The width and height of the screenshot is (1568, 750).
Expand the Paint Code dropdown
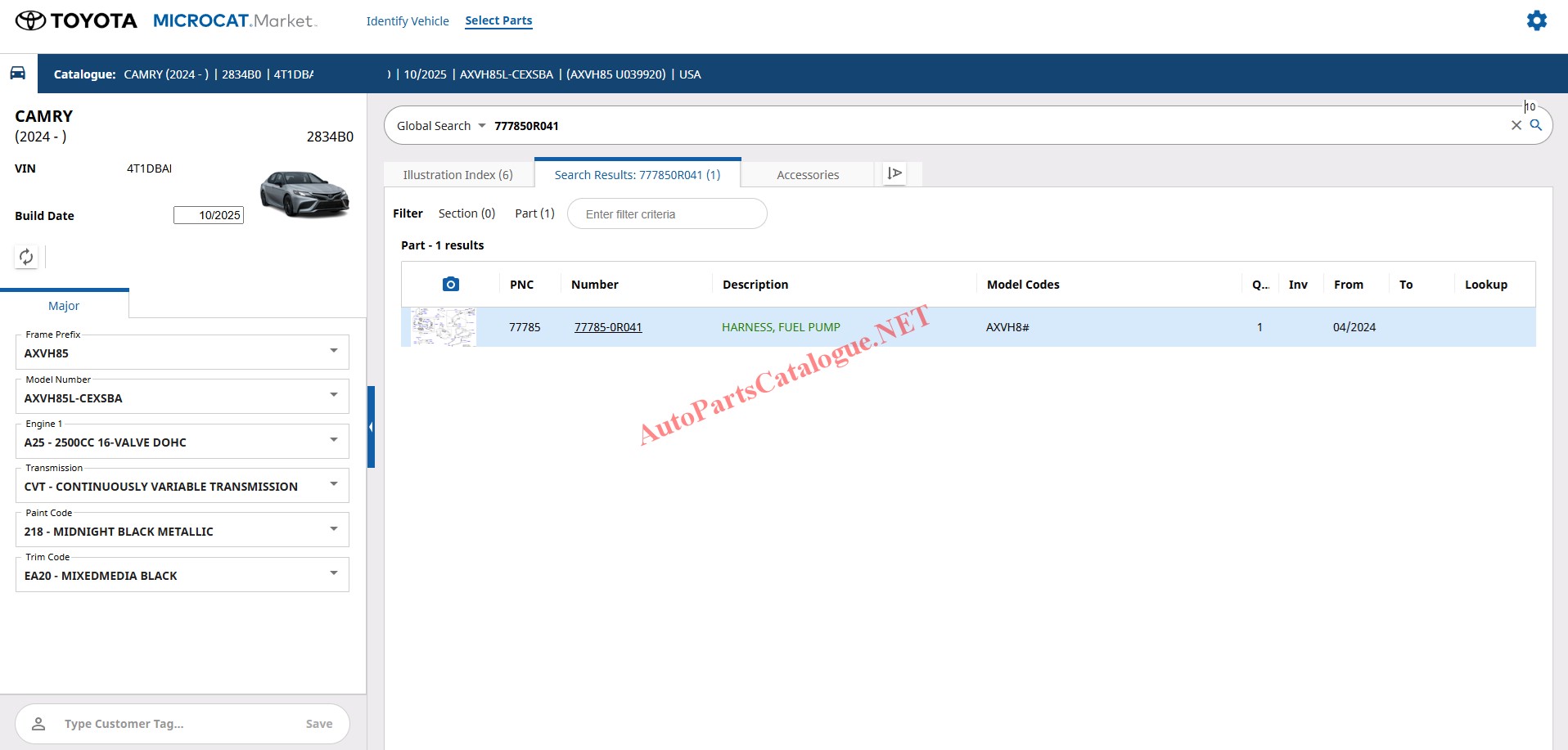coord(333,529)
